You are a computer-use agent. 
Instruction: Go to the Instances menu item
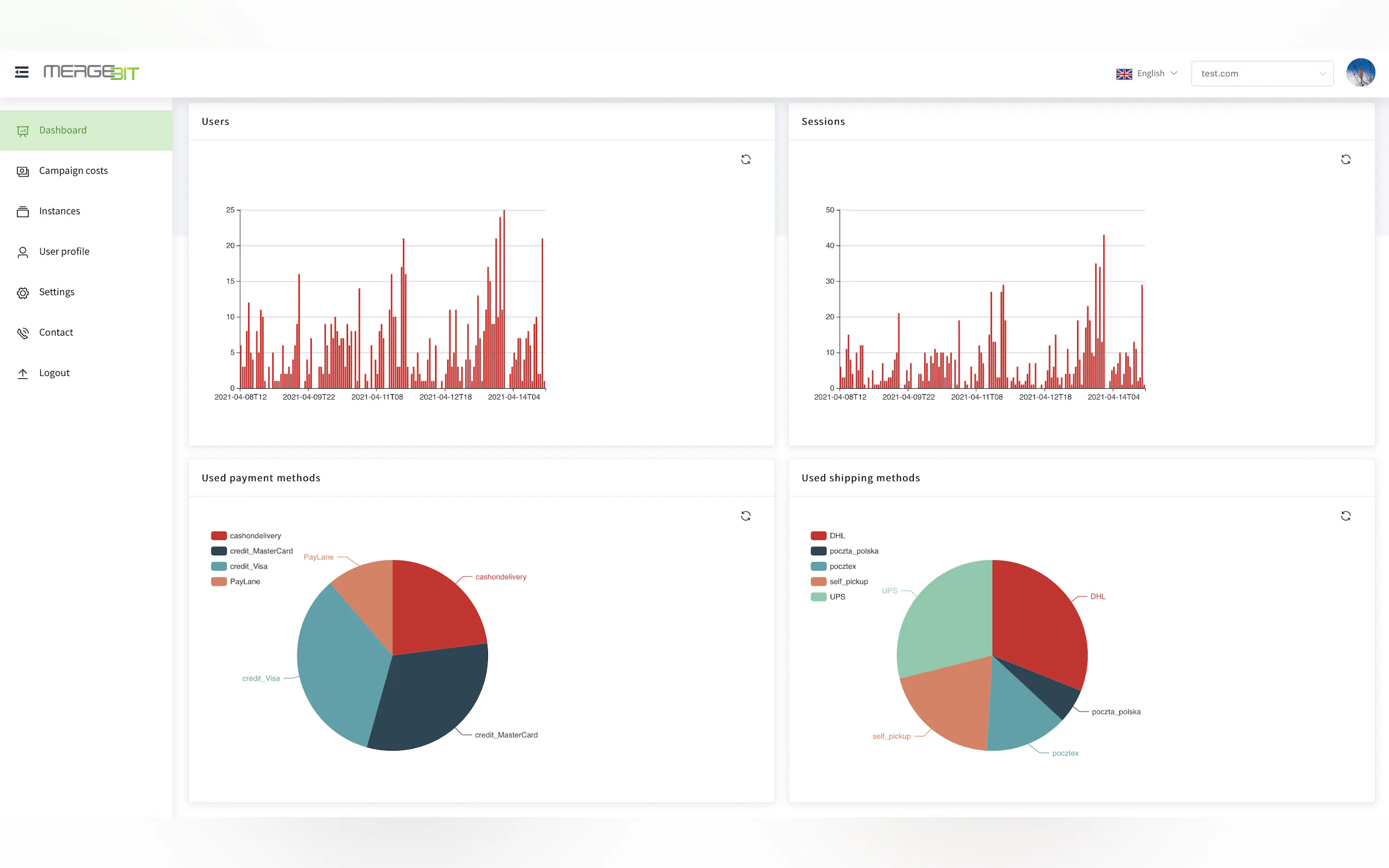pyautogui.click(x=60, y=211)
